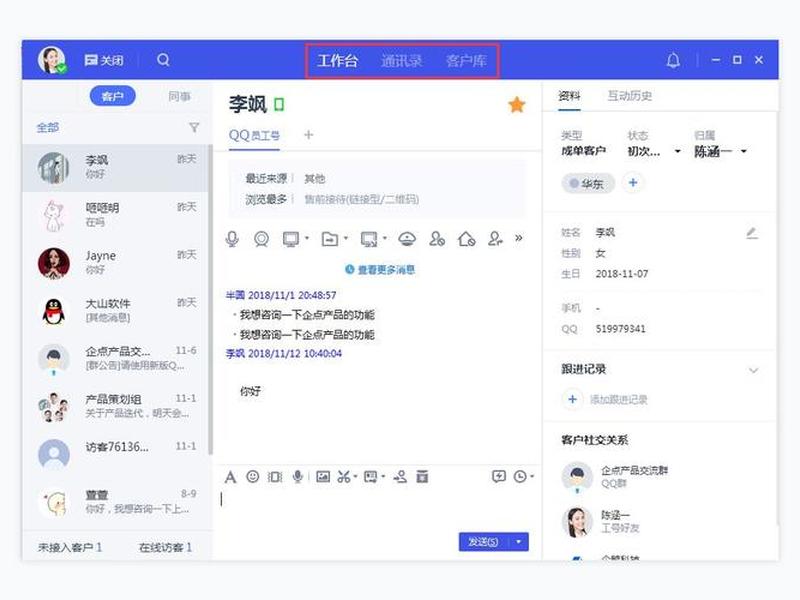The height and width of the screenshot is (600, 800).
Task: Open quick replies lightning bubble icon
Action: pyautogui.click(x=498, y=477)
